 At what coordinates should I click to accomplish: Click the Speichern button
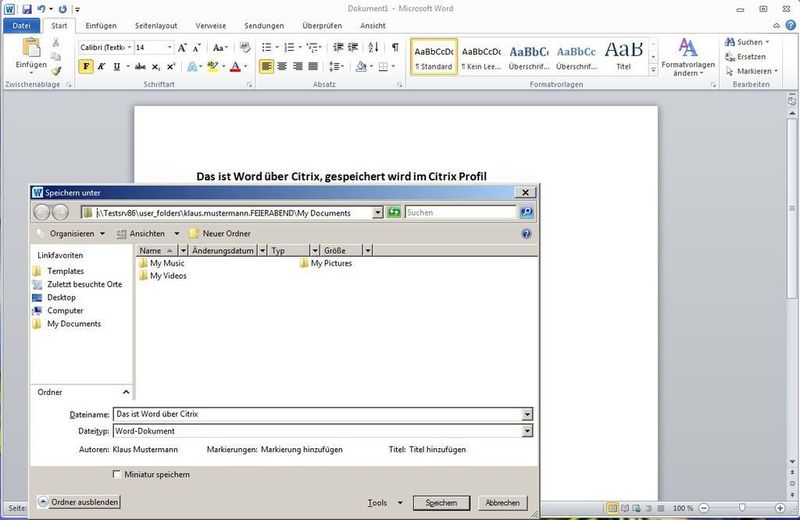(x=441, y=503)
